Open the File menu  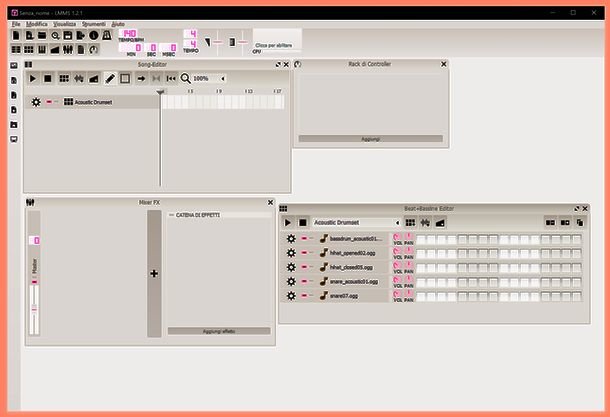point(16,24)
